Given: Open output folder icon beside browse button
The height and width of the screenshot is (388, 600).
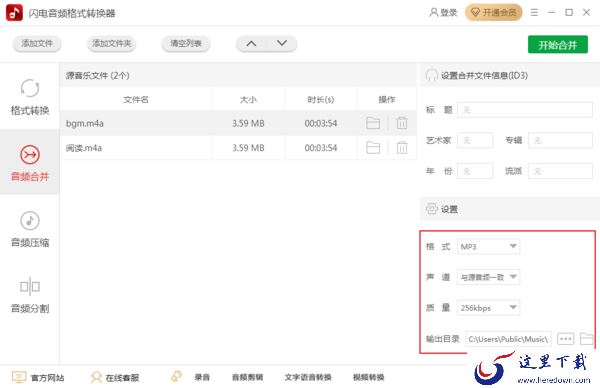Looking at the screenshot, I should [x=587, y=339].
